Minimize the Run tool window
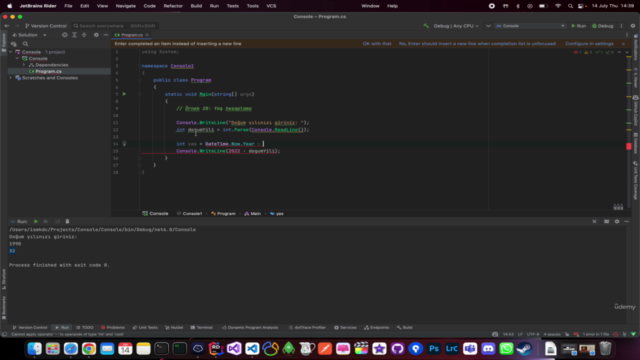640x360 pixels. tap(627, 222)
